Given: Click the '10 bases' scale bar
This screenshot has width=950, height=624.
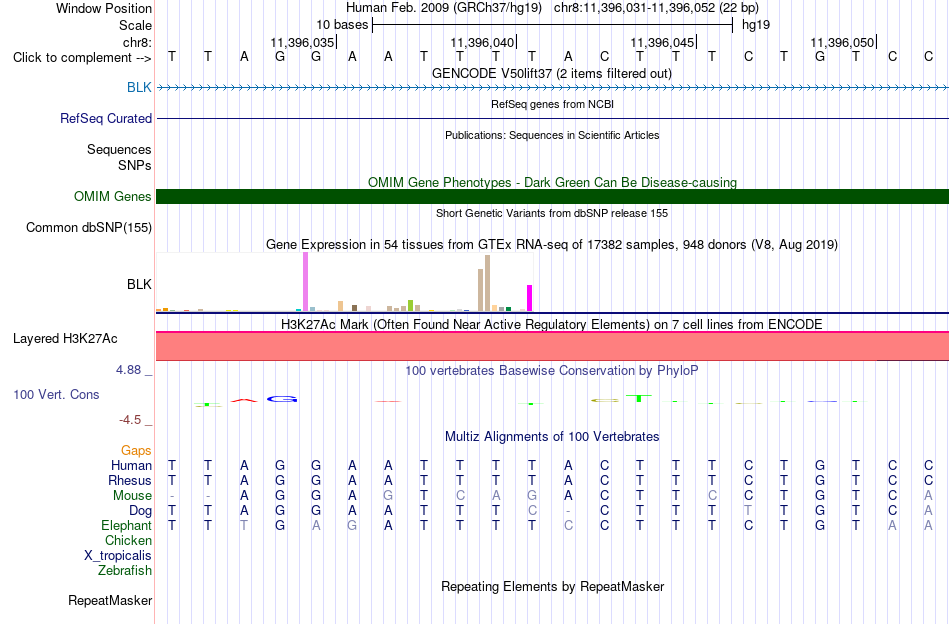Looking at the screenshot, I should (553, 25).
